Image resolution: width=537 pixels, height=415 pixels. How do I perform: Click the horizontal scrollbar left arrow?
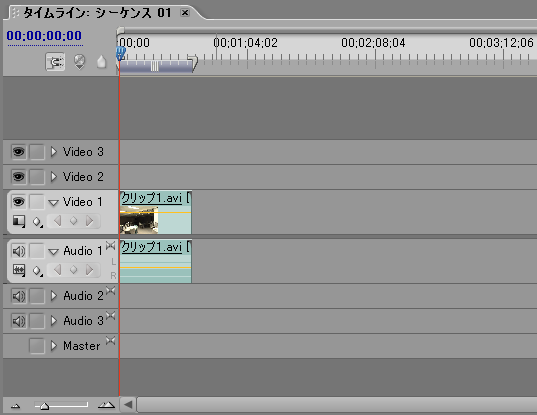(128, 405)
